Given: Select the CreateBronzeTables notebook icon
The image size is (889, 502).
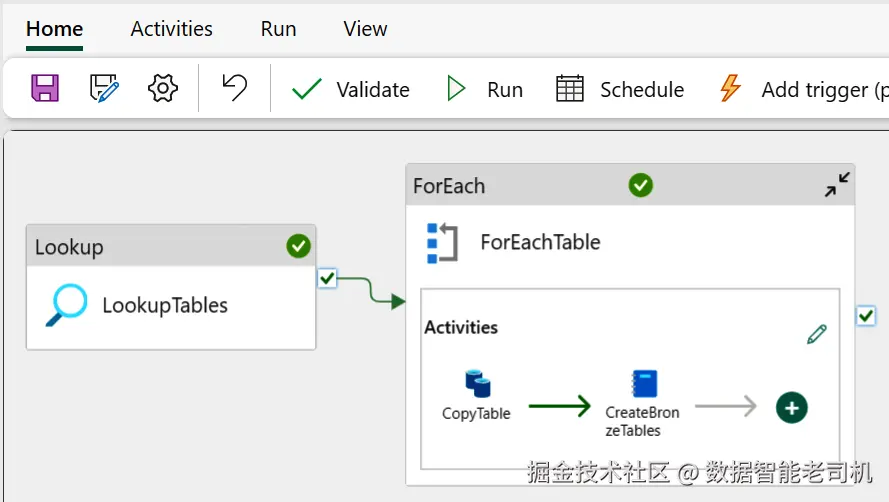Looking at the screenshot, I should [644, 384].
